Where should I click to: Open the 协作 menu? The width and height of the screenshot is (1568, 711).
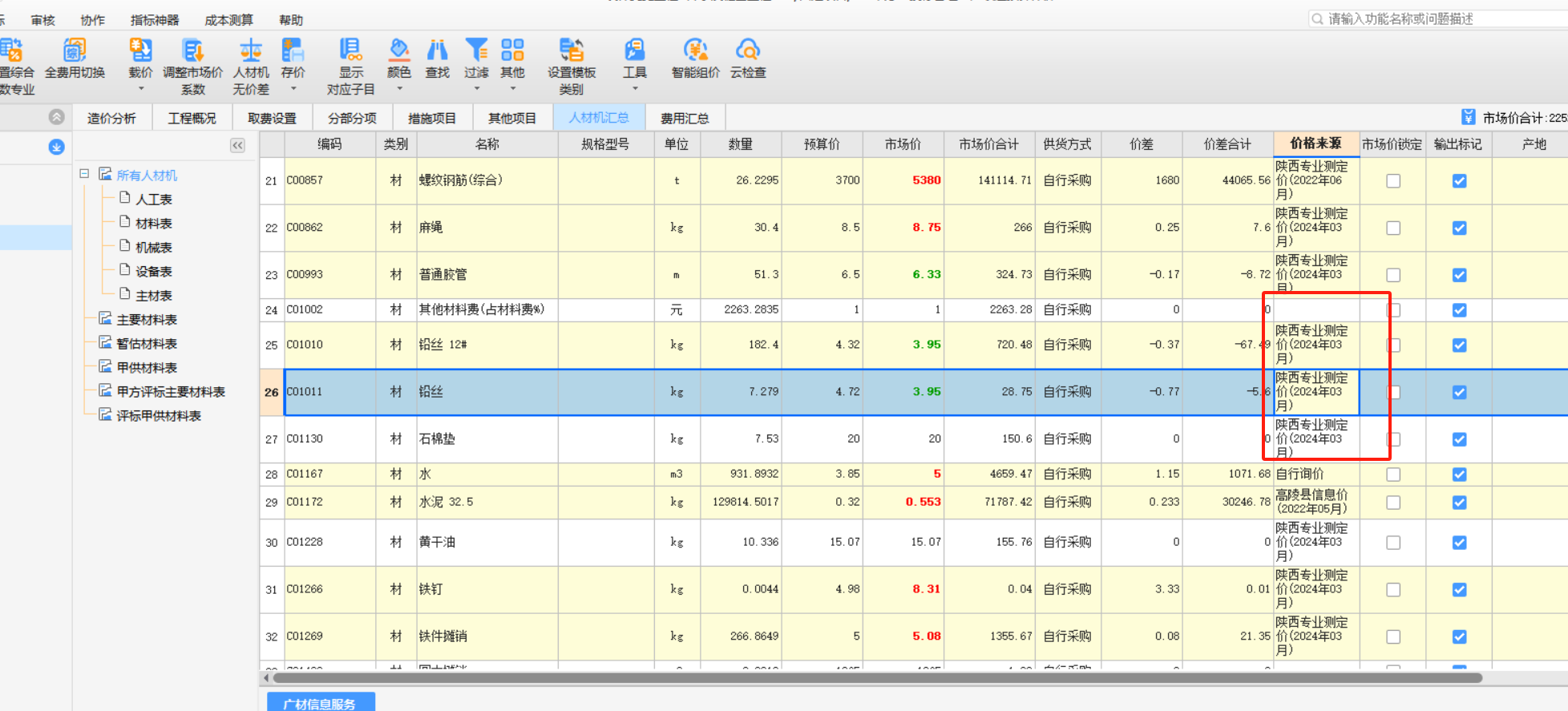coord(93,20)
